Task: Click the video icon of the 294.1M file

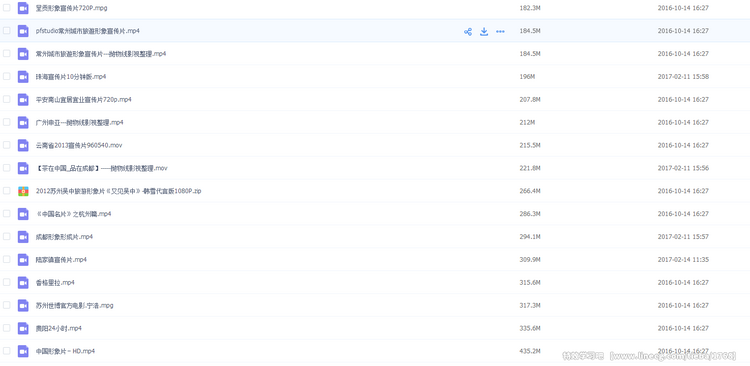Action: click(23, 237)
